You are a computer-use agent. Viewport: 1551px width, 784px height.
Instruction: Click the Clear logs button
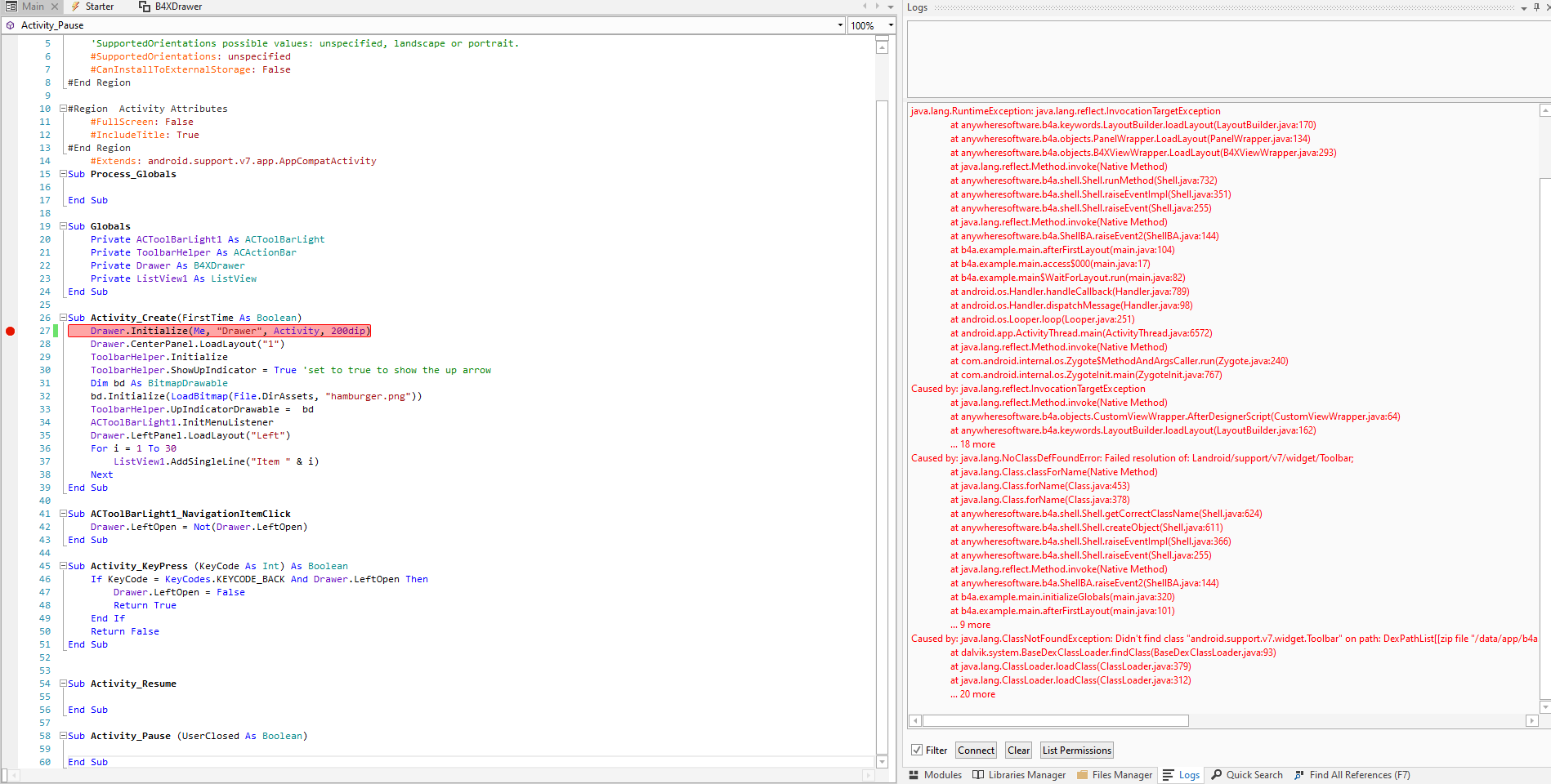1019,751
